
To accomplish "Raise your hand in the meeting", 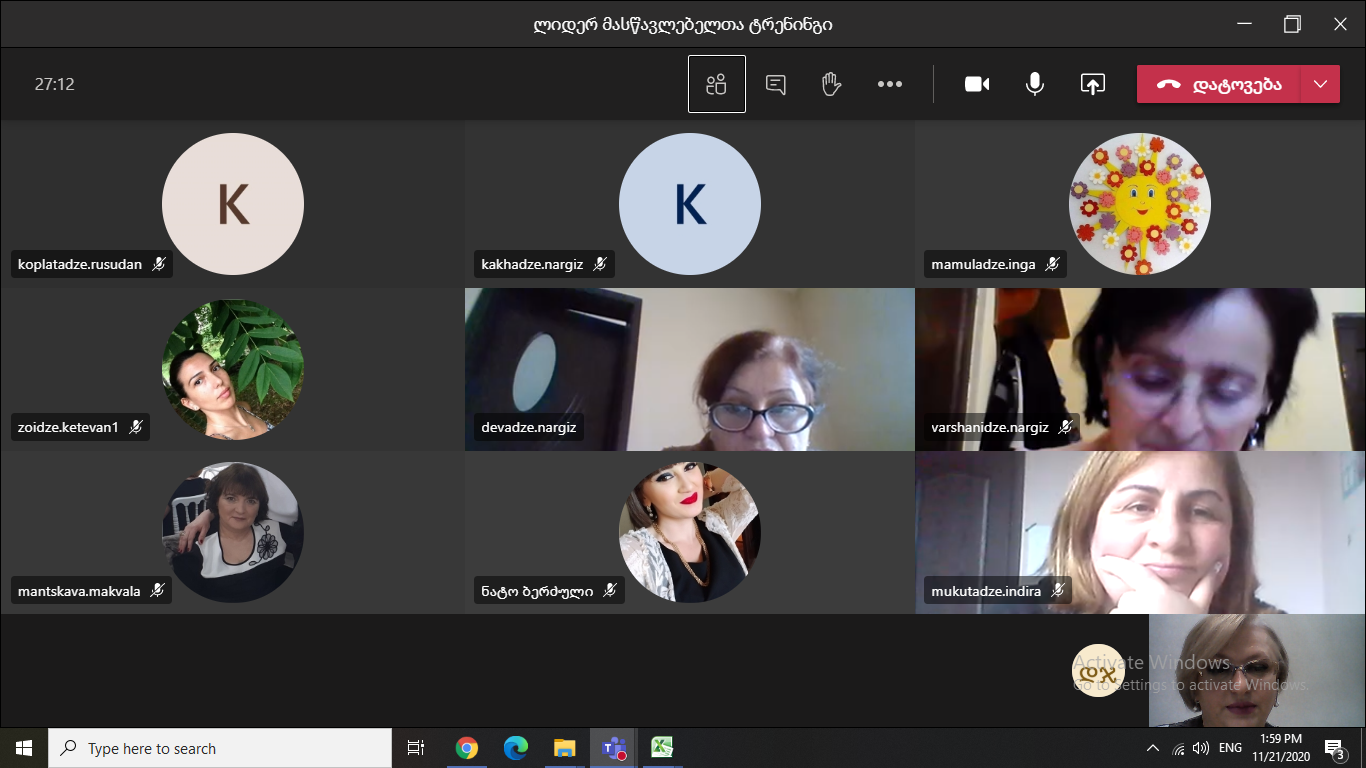I will (831, 85).
